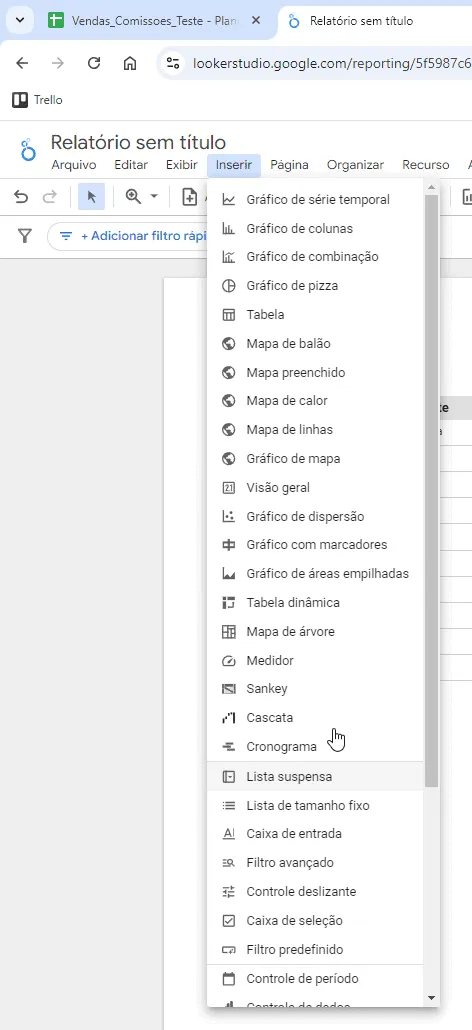472x1030 pixels.
Task: Click the undo arrow icon
Action: [21, 197]
